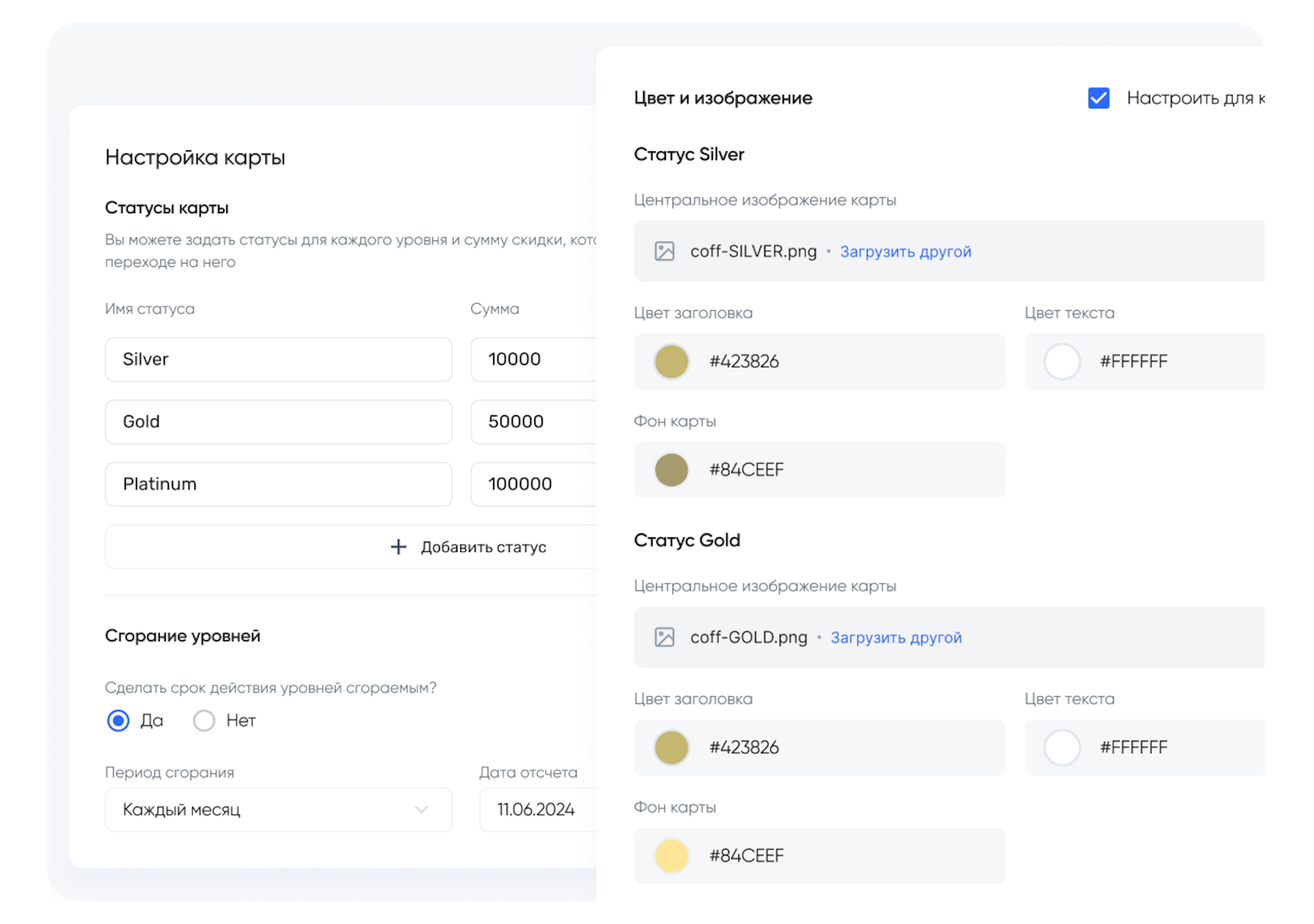
Task: Click the Добавить статус button
Action: tap(351, 547)
